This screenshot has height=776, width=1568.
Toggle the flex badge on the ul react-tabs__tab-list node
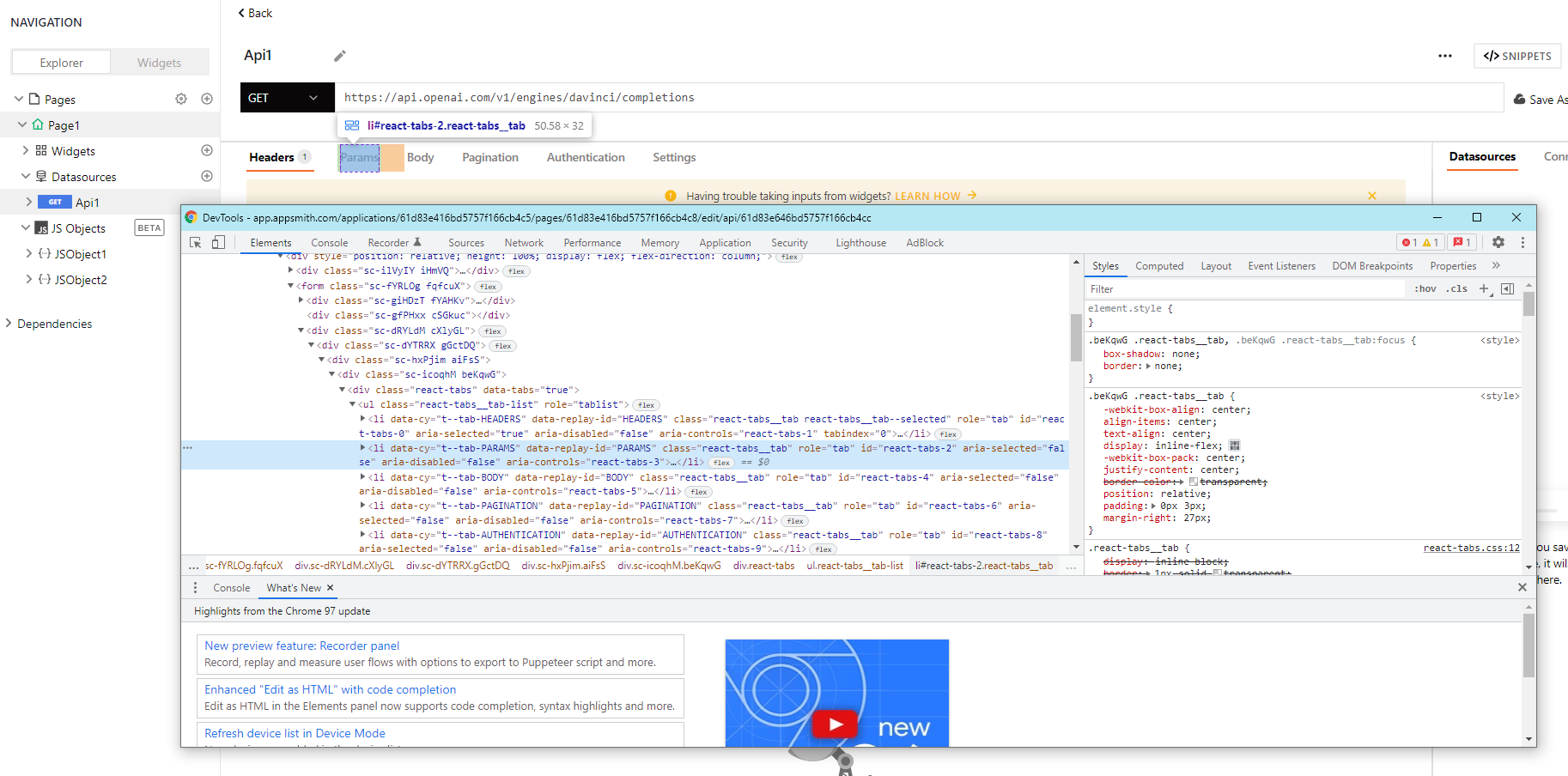647,405
